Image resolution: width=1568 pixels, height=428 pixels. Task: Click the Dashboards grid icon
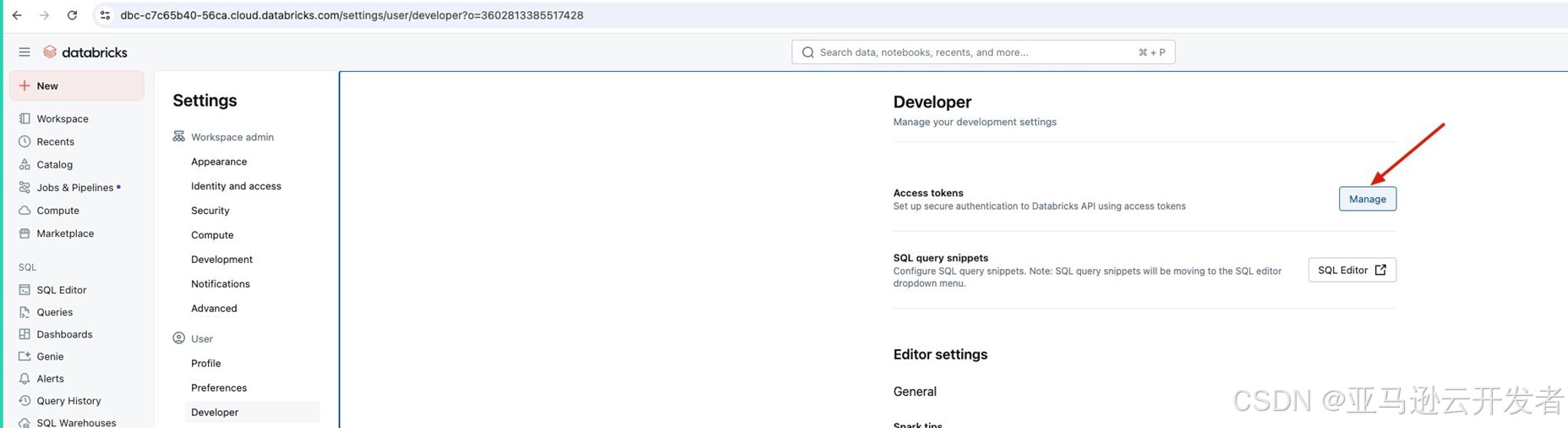click(25, 334)
